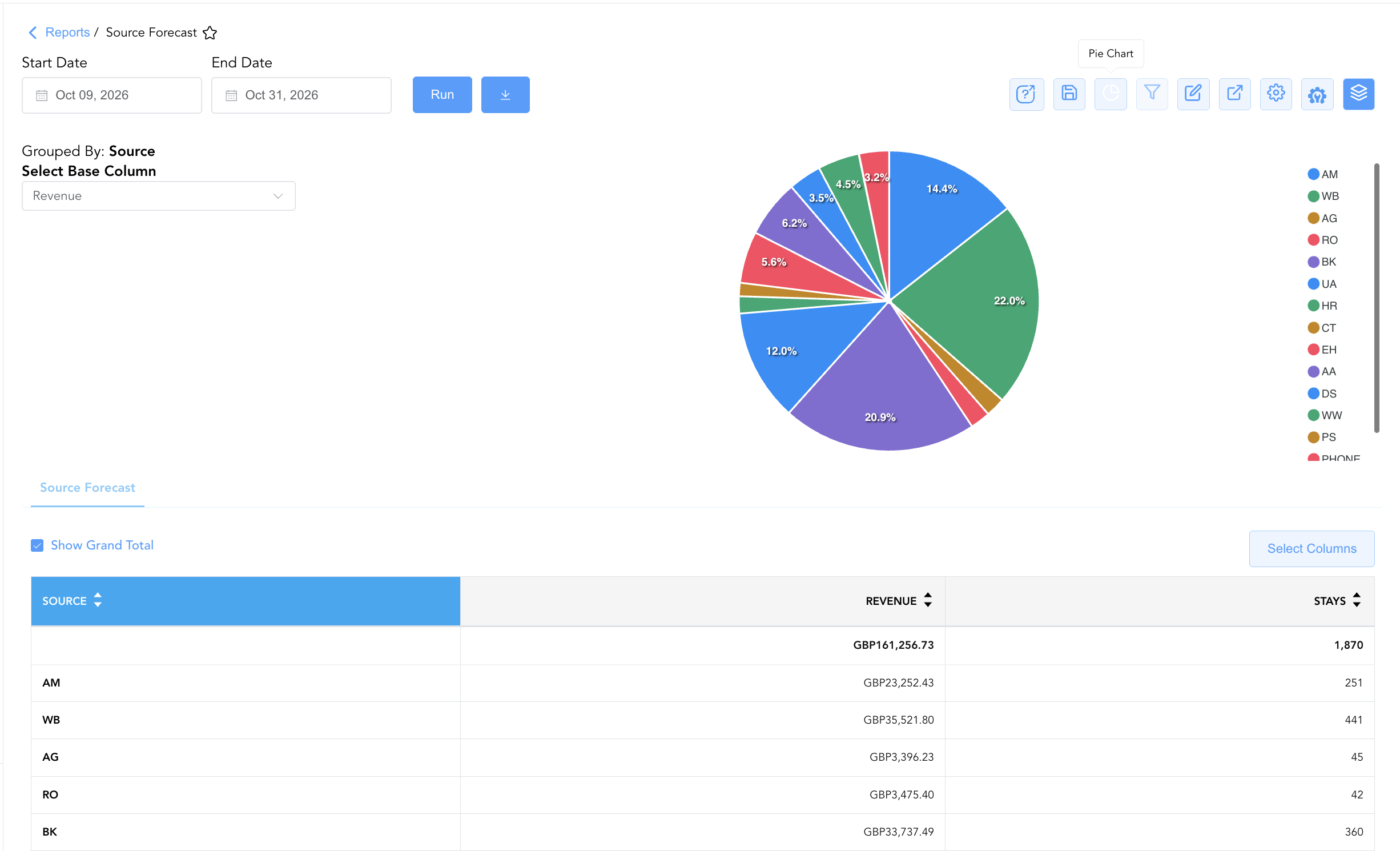Uncheck the Show Grand Total checkbox
Screen dimensions: 1400x851
tap(37, 545)
